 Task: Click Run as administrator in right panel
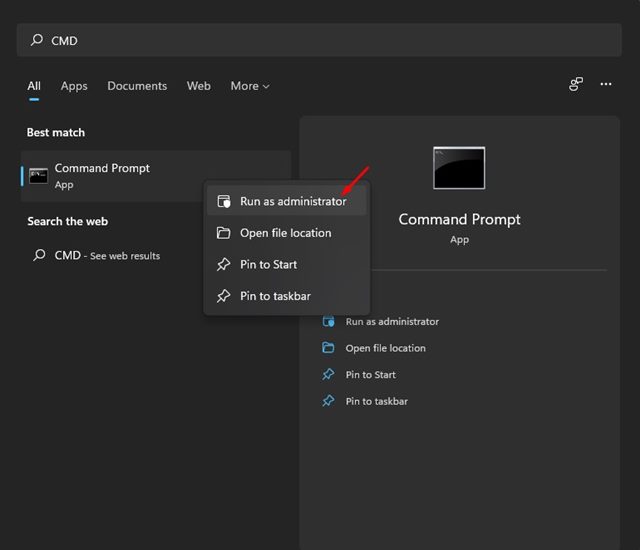[391, 322]
